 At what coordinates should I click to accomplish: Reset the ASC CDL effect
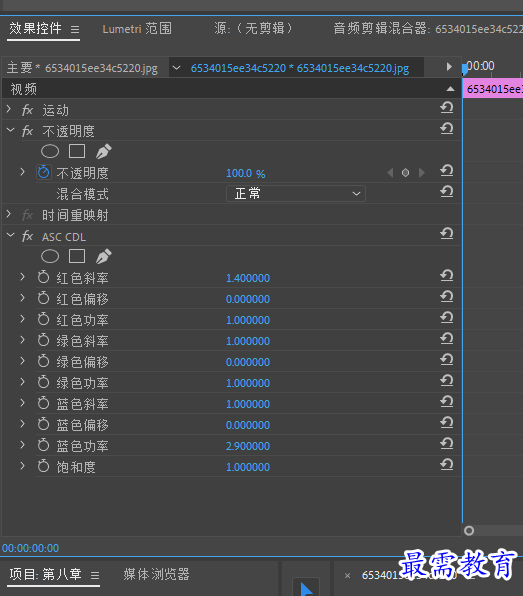point(447,233)
